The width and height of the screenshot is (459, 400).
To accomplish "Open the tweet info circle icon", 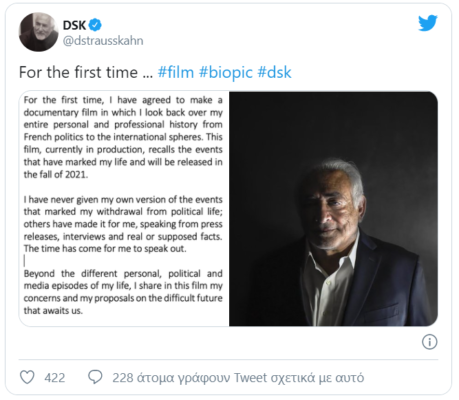I will tap(429, 342).
